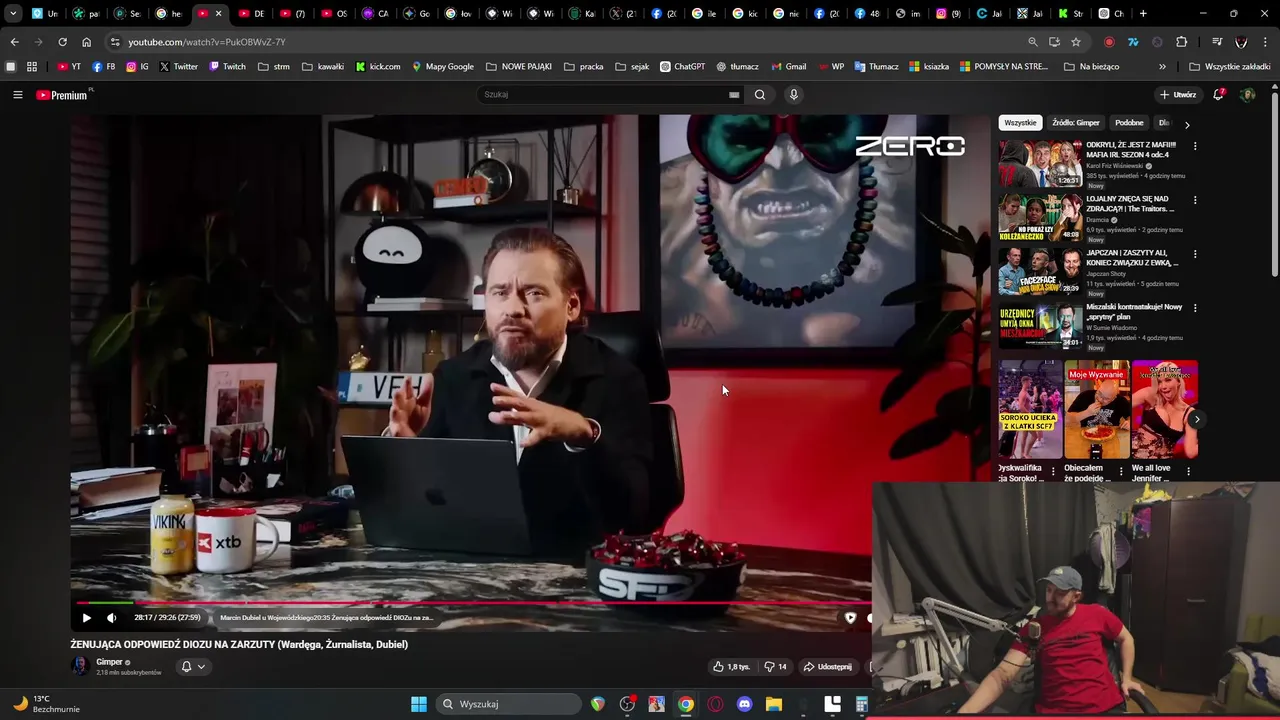Click the address bar URL
The image size is (1280, 720).
coord(207,42)
